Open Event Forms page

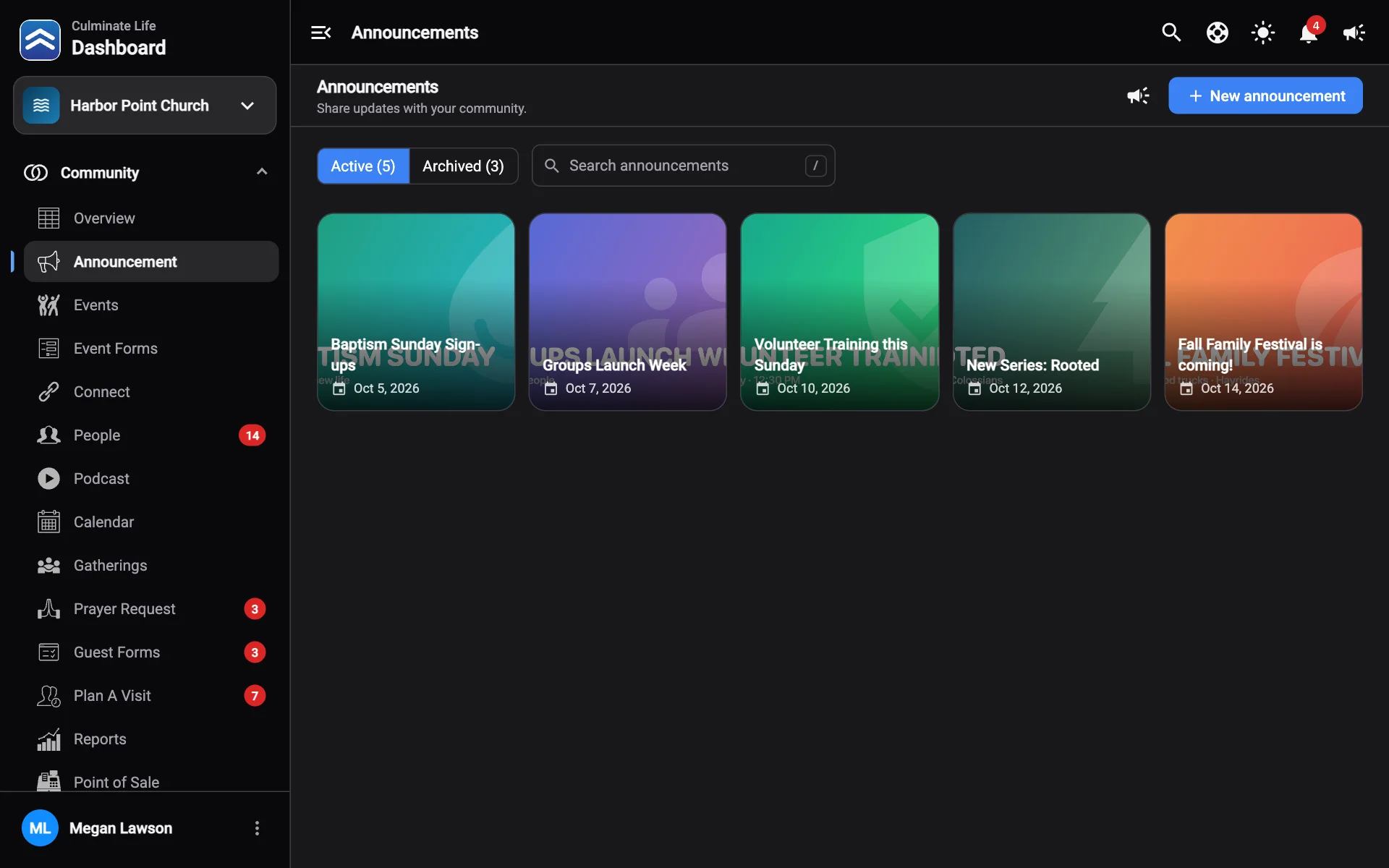pyautogui.click(x=151, y=348)
